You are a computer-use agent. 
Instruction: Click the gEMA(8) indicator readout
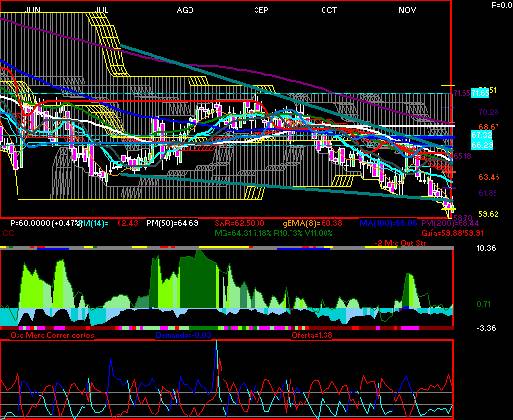(x=312, y=223)
